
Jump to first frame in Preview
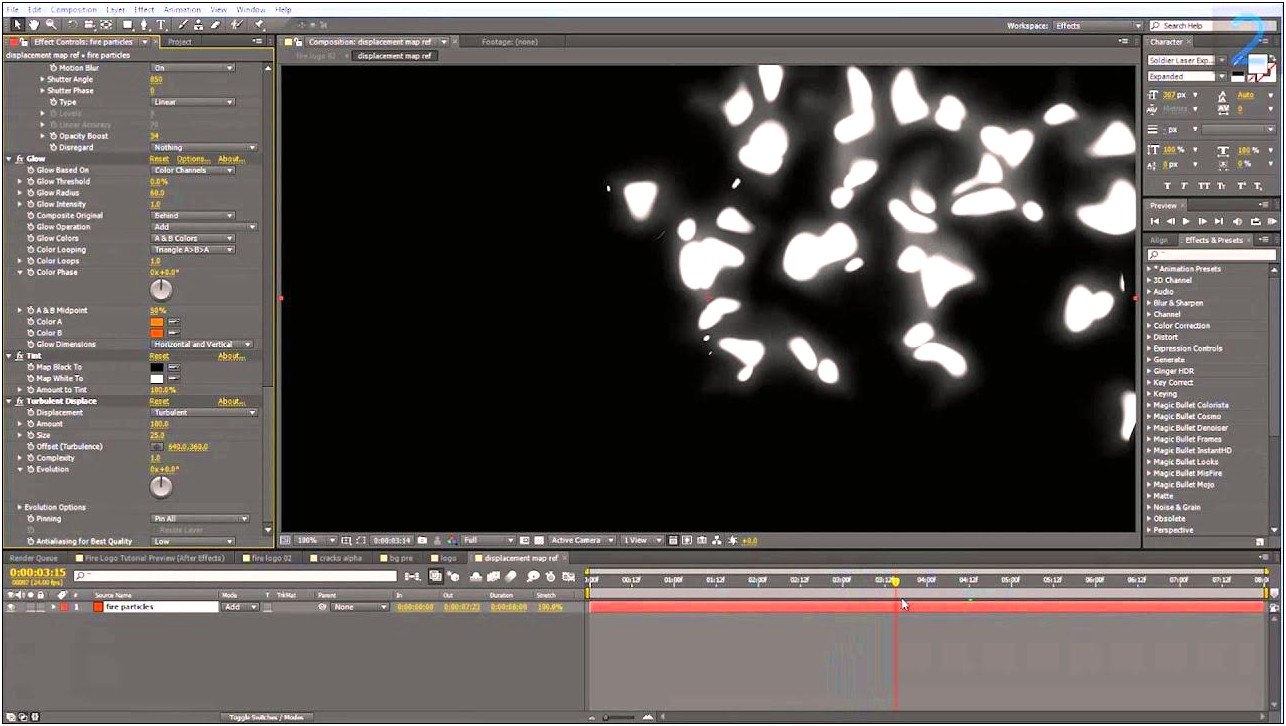tap(1155, 221)
